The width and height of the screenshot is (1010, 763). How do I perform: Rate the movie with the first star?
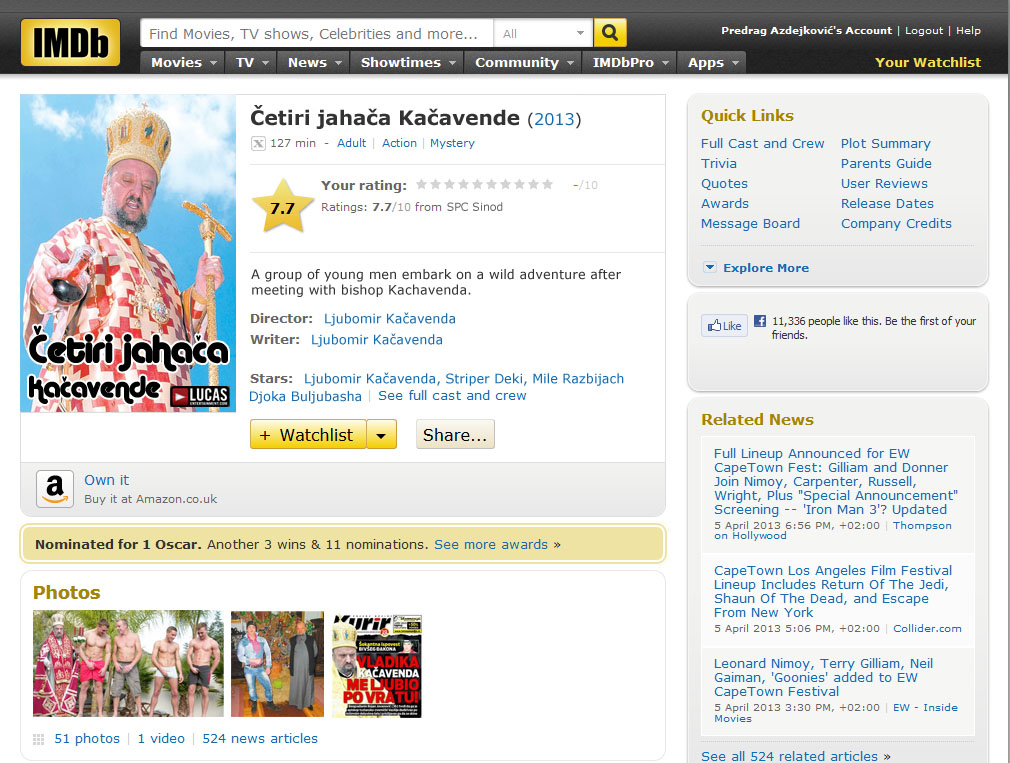(x=421, y=185)
